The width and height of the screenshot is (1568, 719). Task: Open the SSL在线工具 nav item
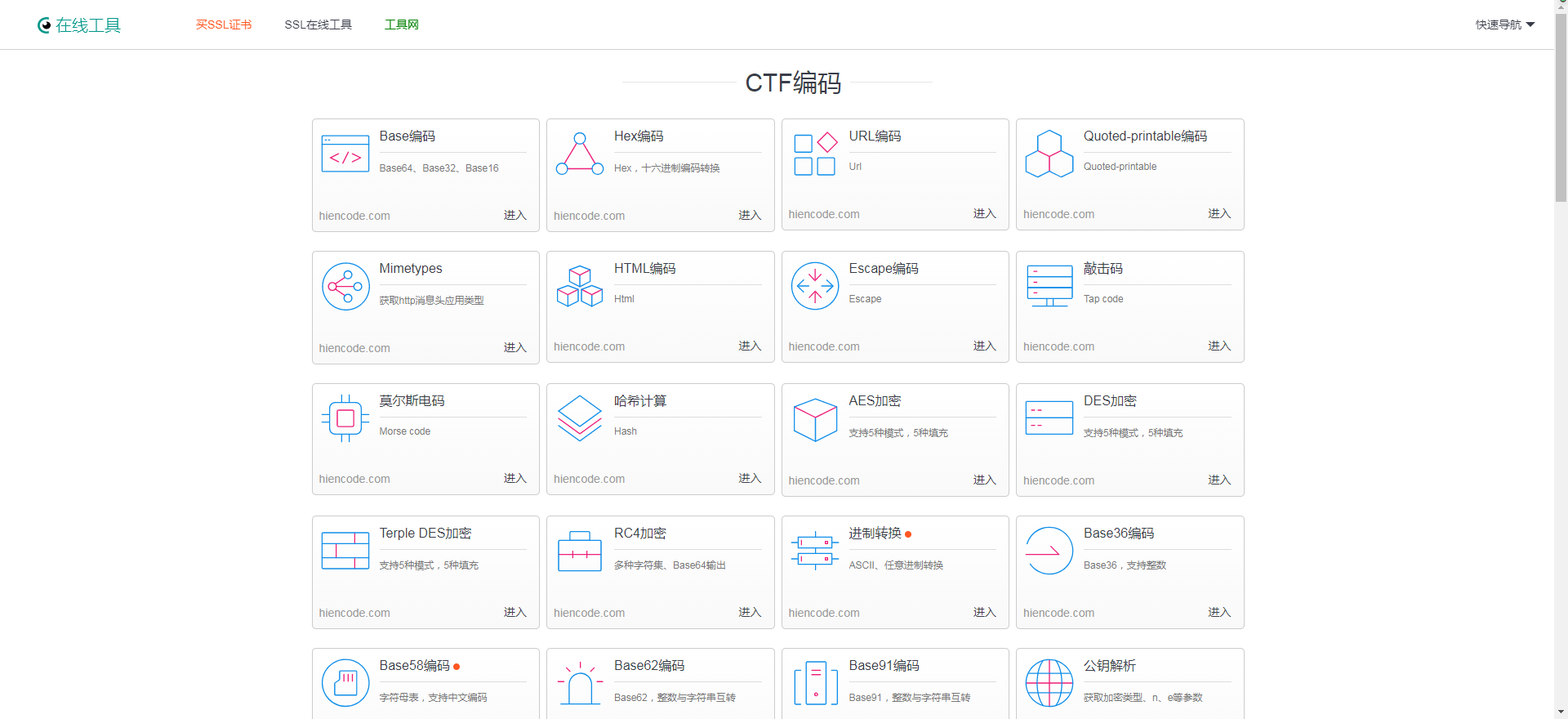pos(318,25)
